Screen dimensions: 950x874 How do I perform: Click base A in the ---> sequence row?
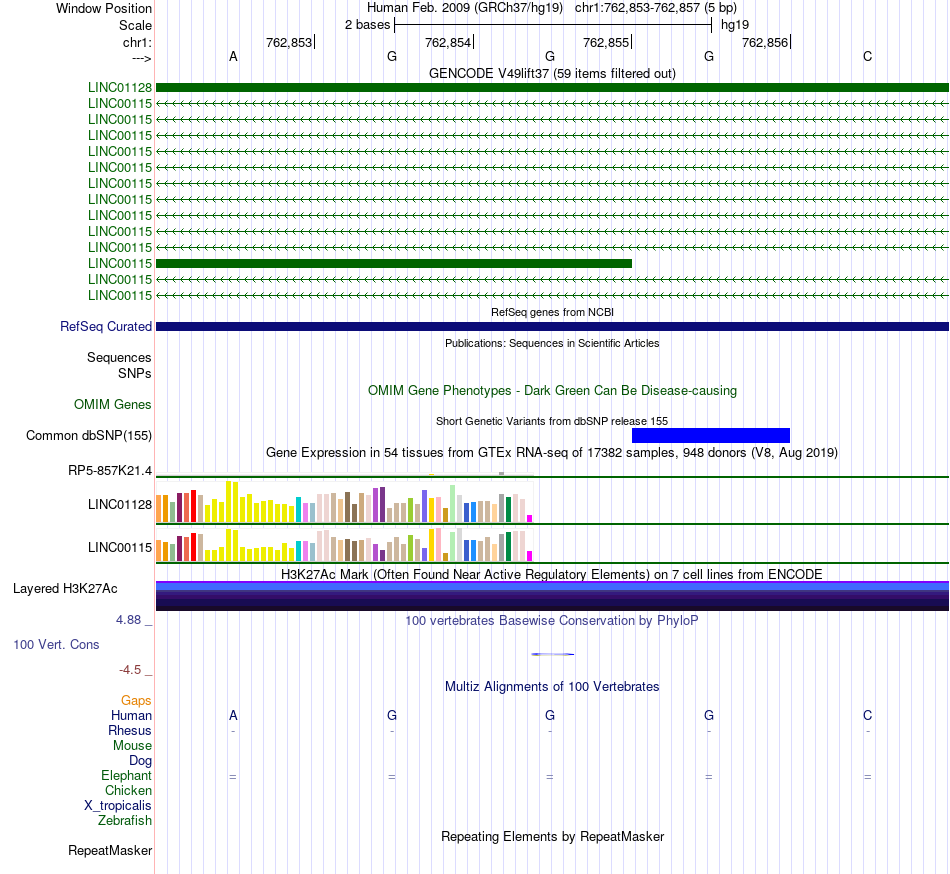233,56
